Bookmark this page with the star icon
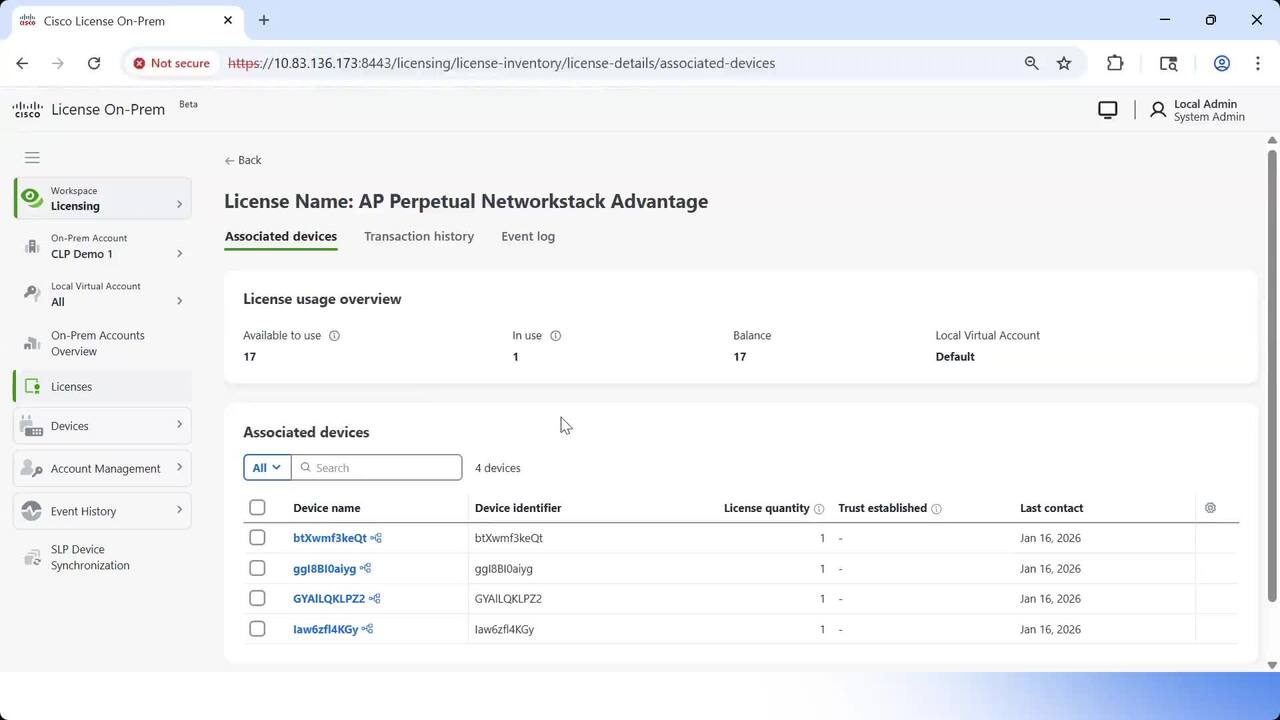 (x=1064, y=63)
